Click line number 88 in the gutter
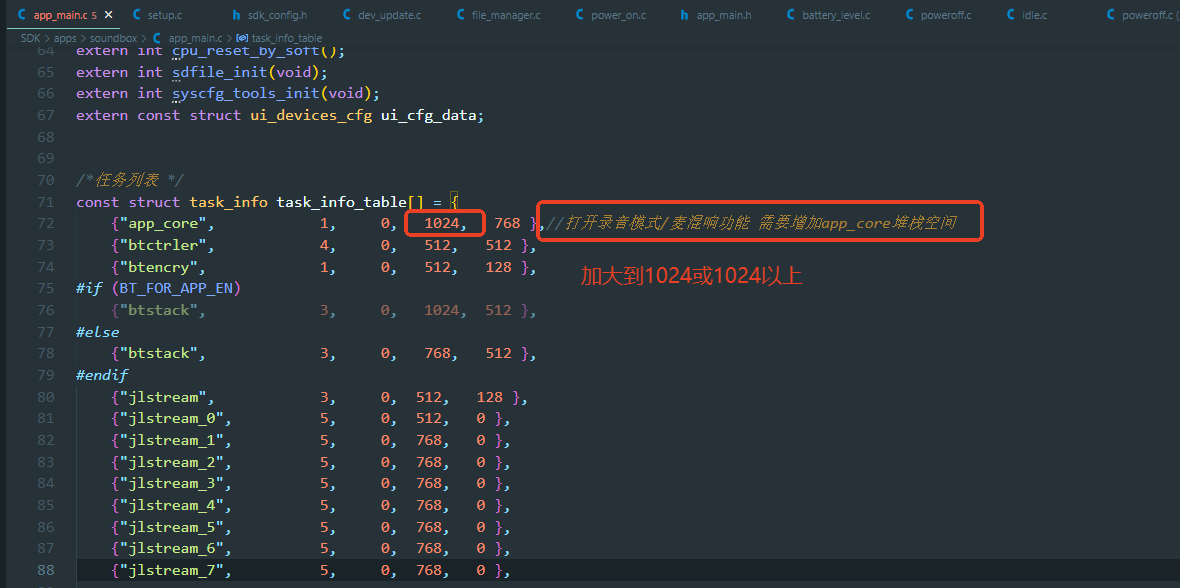This screenshot has height=588, width=1180. 45,571
